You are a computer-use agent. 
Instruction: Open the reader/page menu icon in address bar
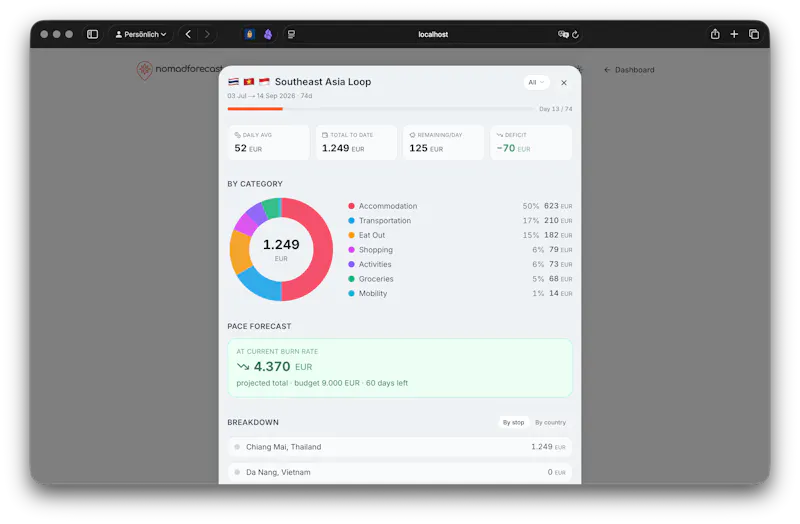[x=291, y=34]
